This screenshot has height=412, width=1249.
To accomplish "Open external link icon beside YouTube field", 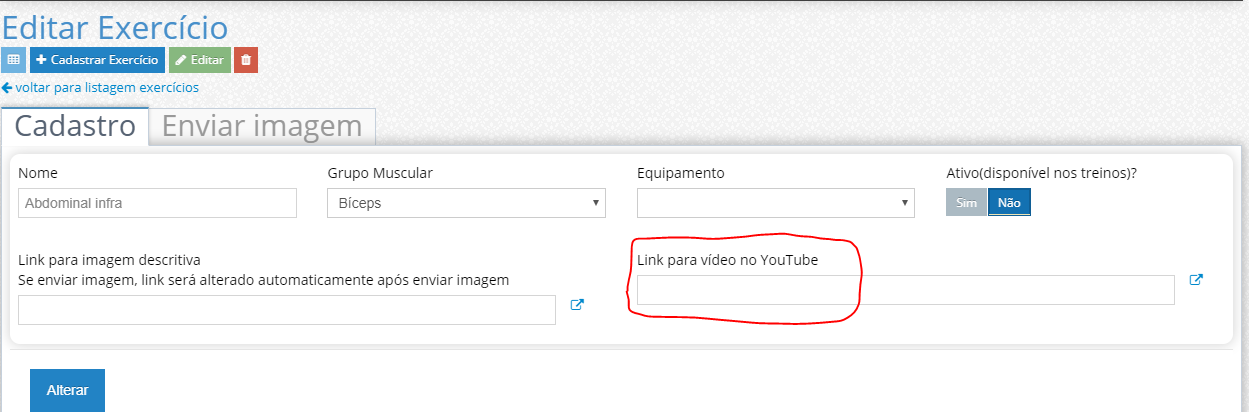I will point(1196,280).
